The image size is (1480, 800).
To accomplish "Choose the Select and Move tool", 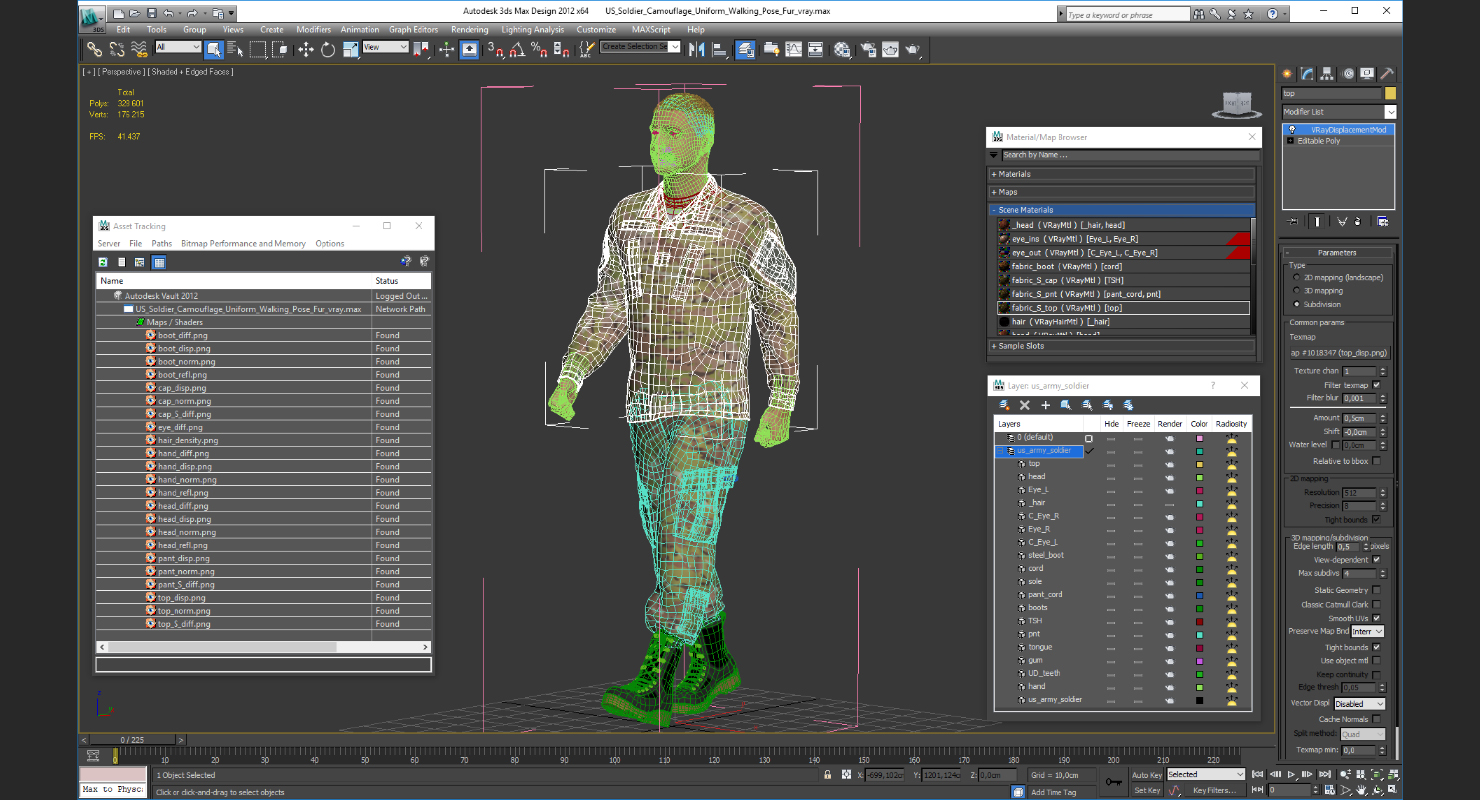I will (x=306, y=49).
